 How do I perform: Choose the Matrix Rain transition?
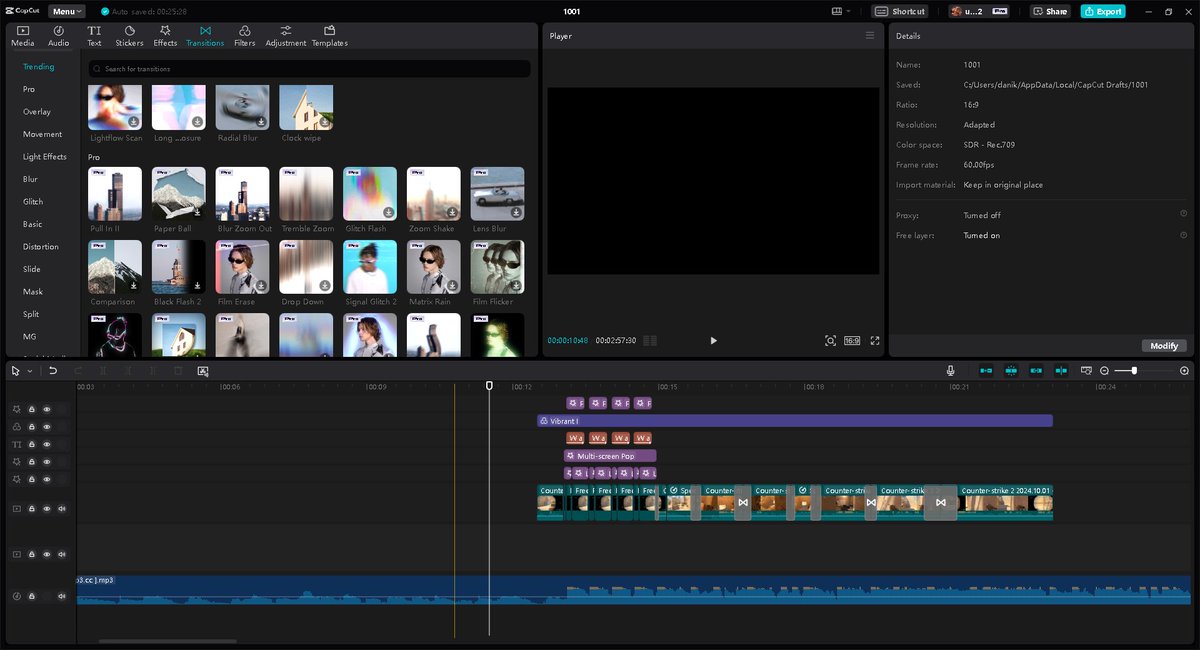tap(434, 267)
